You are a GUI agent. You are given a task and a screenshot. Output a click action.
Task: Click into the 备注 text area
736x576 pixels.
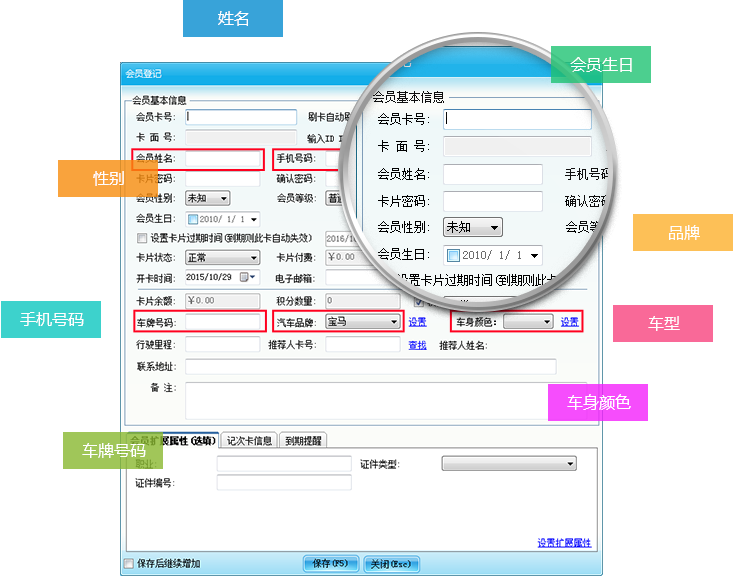386,400
